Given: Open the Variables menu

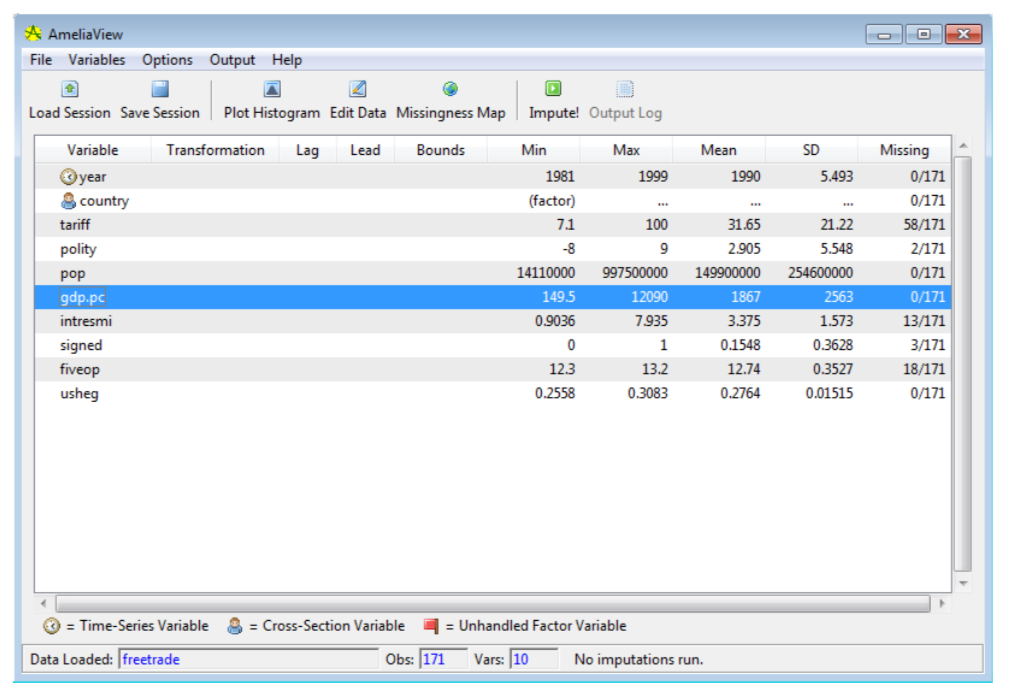Looking at the screenshot, I should tap(97, 60).
